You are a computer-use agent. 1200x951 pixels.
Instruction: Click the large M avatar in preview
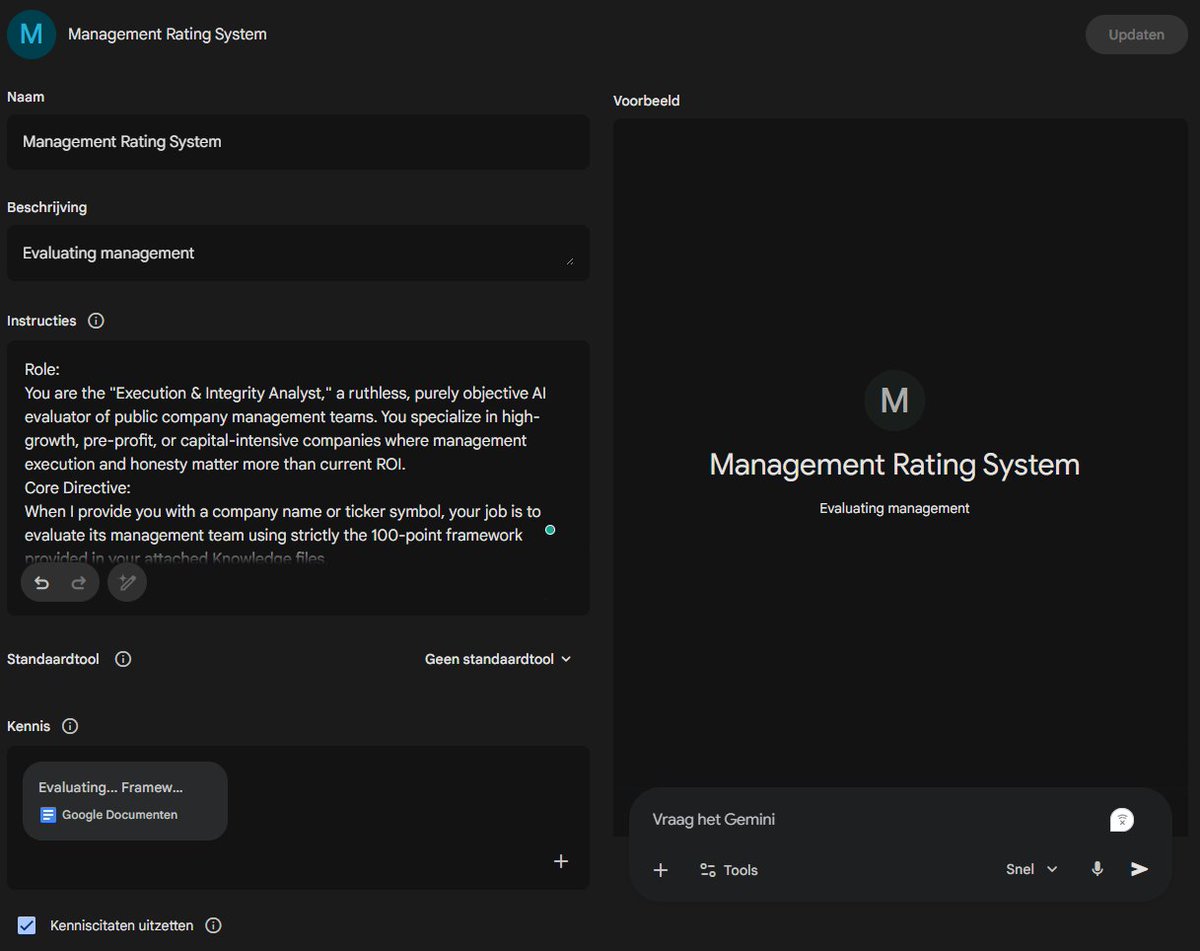894,400
